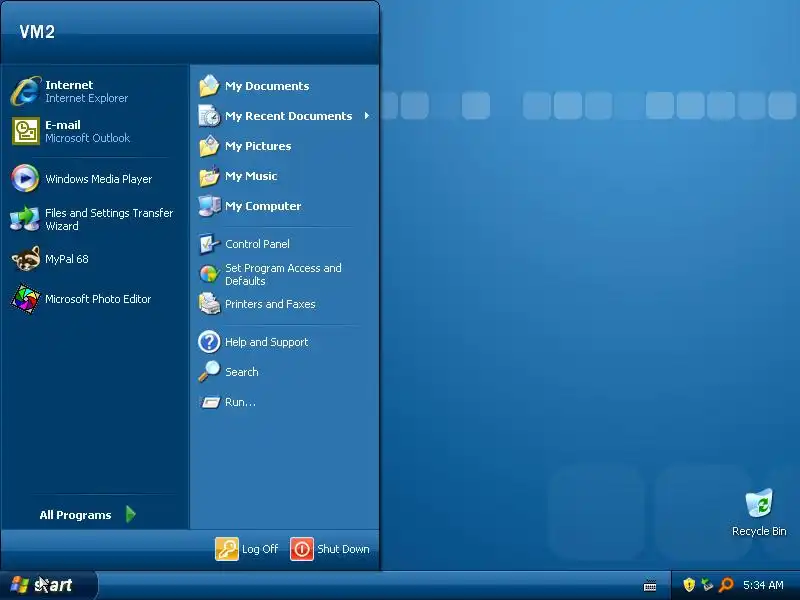The image size is (800, 600).
Task: Click the Start button
Action: [x=48, y=585]
